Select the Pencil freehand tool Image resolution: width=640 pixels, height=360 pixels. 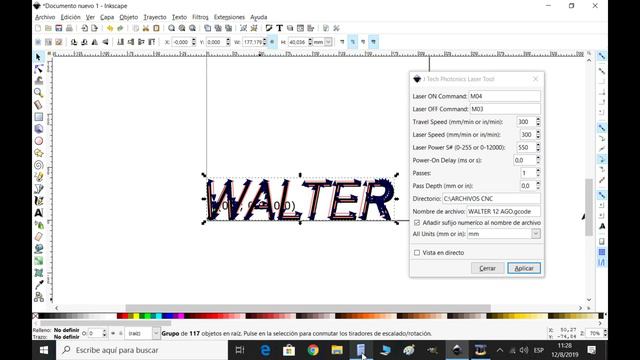[x=38, y=177]
